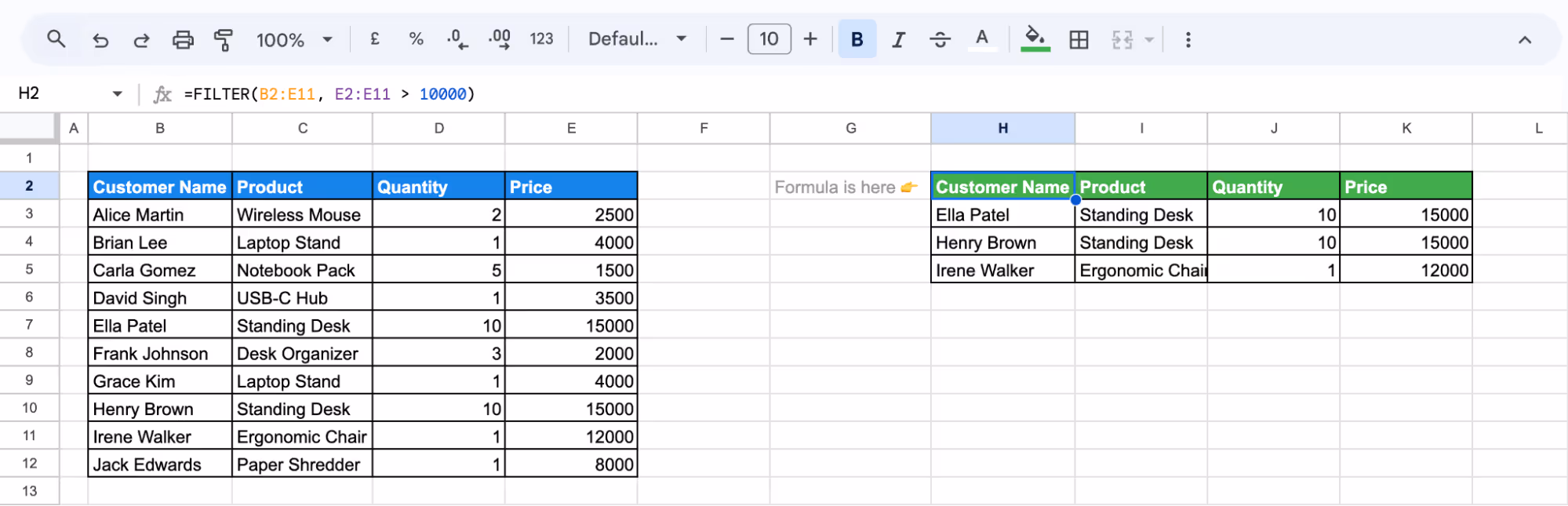Click filtered result 'Irene Walker' in column H
This screenshot has height=506, width=1568.
click(1002, 270)
